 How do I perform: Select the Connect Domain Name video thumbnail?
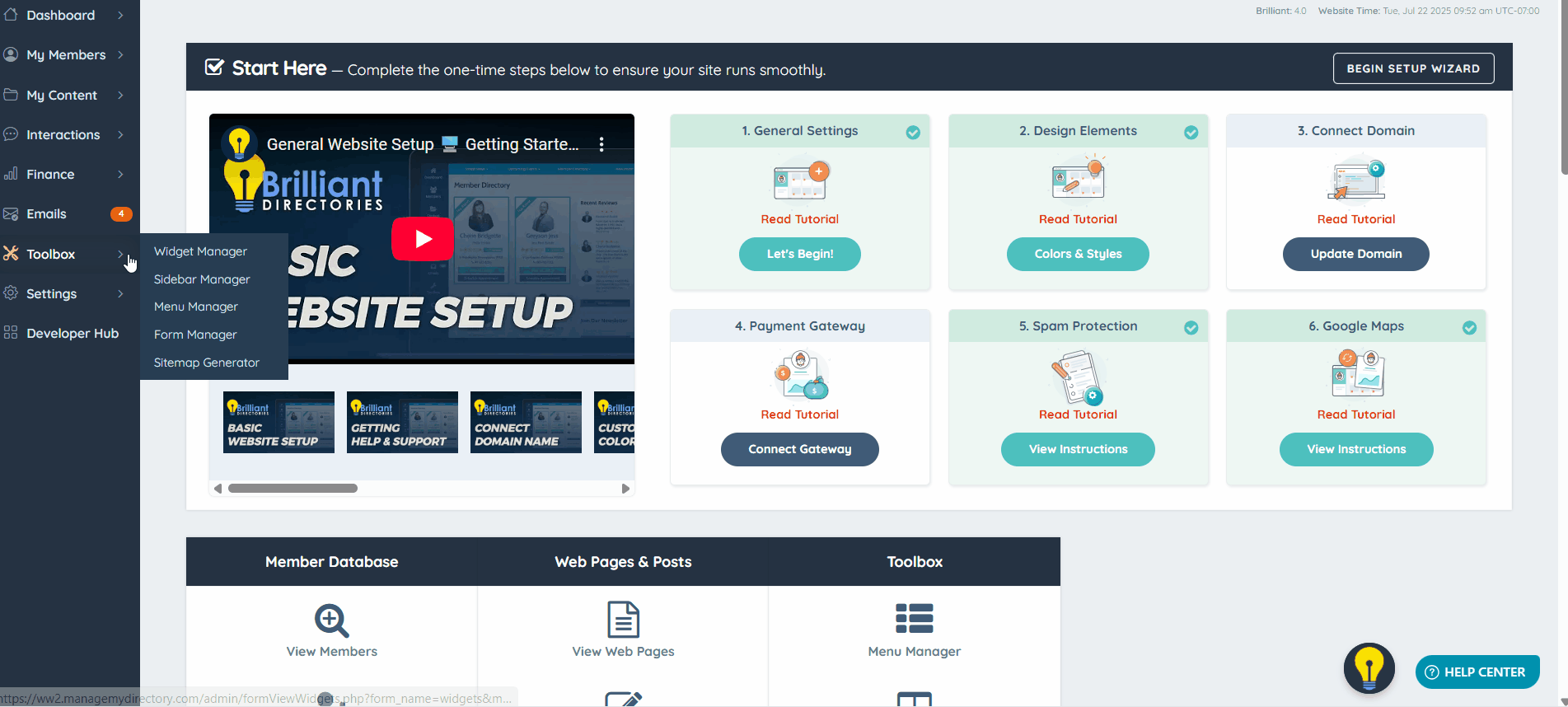(526, 422)
